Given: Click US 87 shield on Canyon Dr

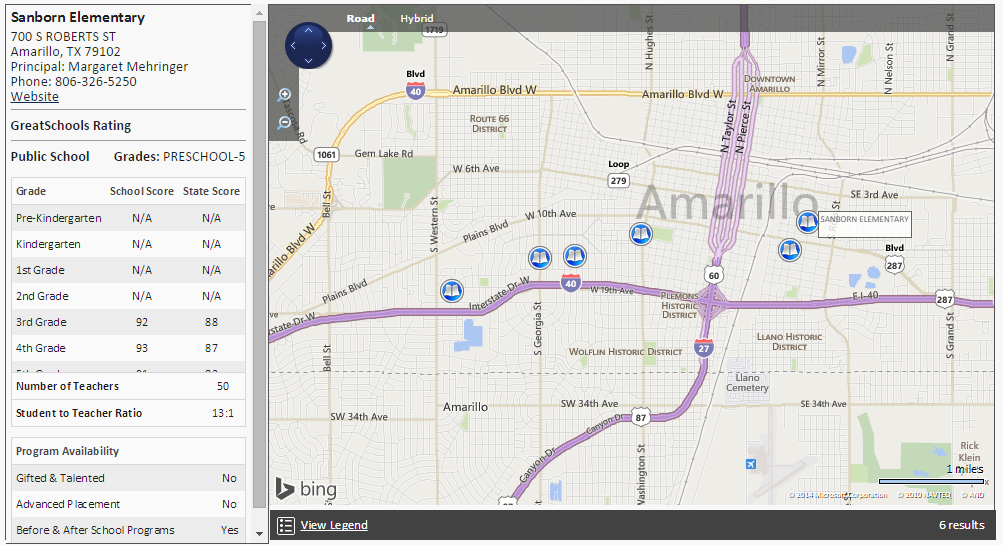Looking at the screenshot, I should pos(640,418).
